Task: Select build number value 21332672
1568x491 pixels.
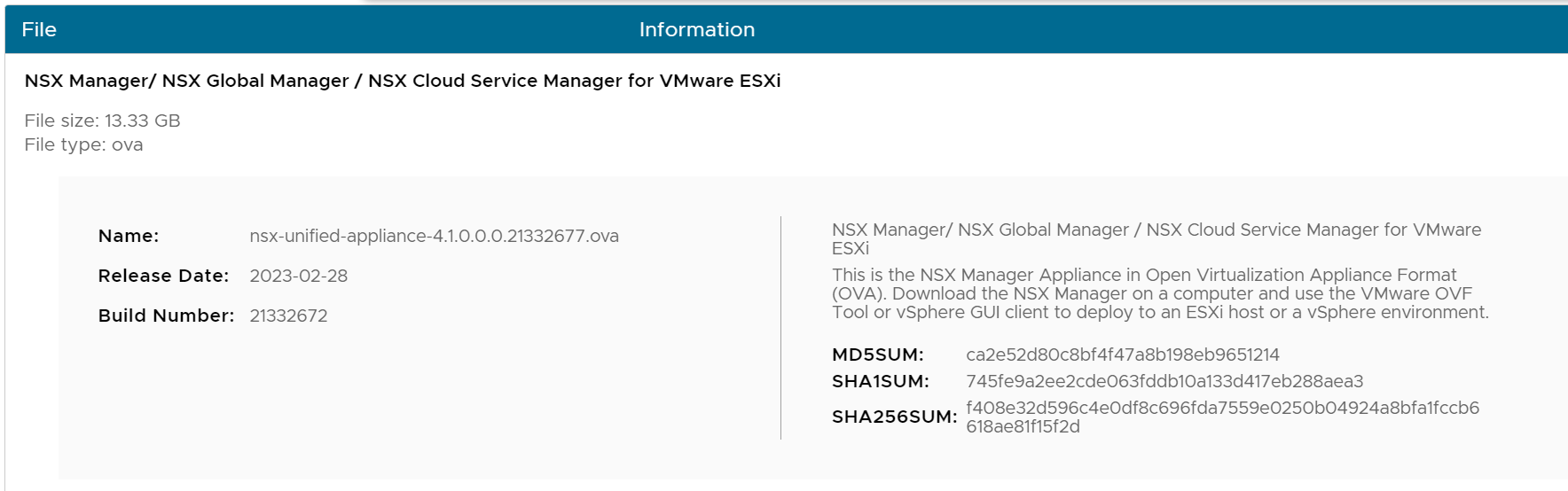Action: tap(288, 316)
